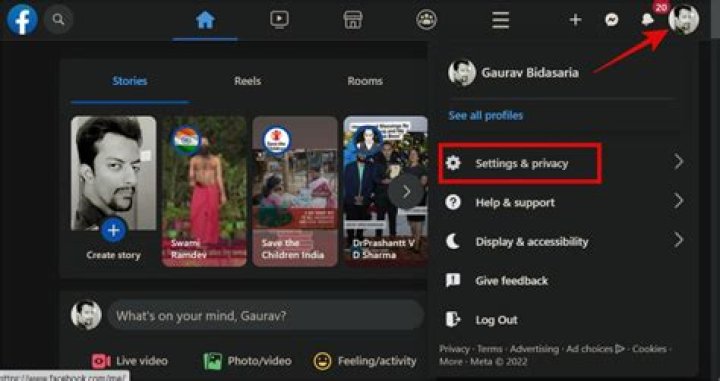Click the Live video button
Screen dimensions: 720x381
[129, 361]
